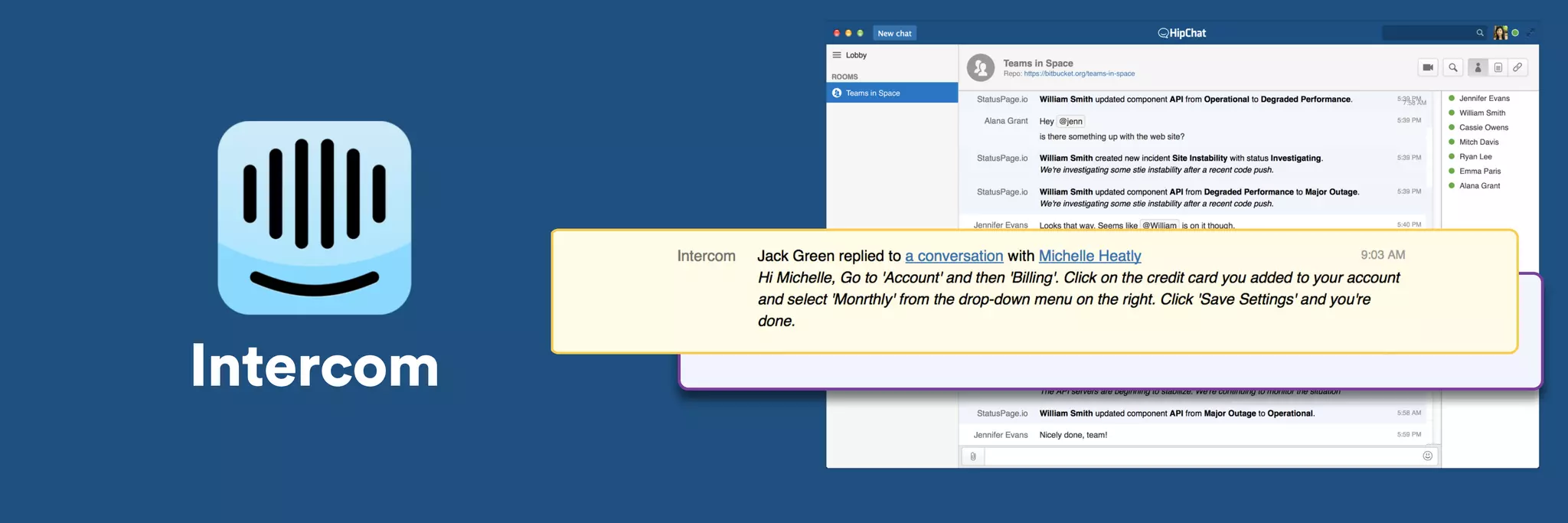Click the @jenn mention tag
Screen dimensions: 1568x523
1070,121
